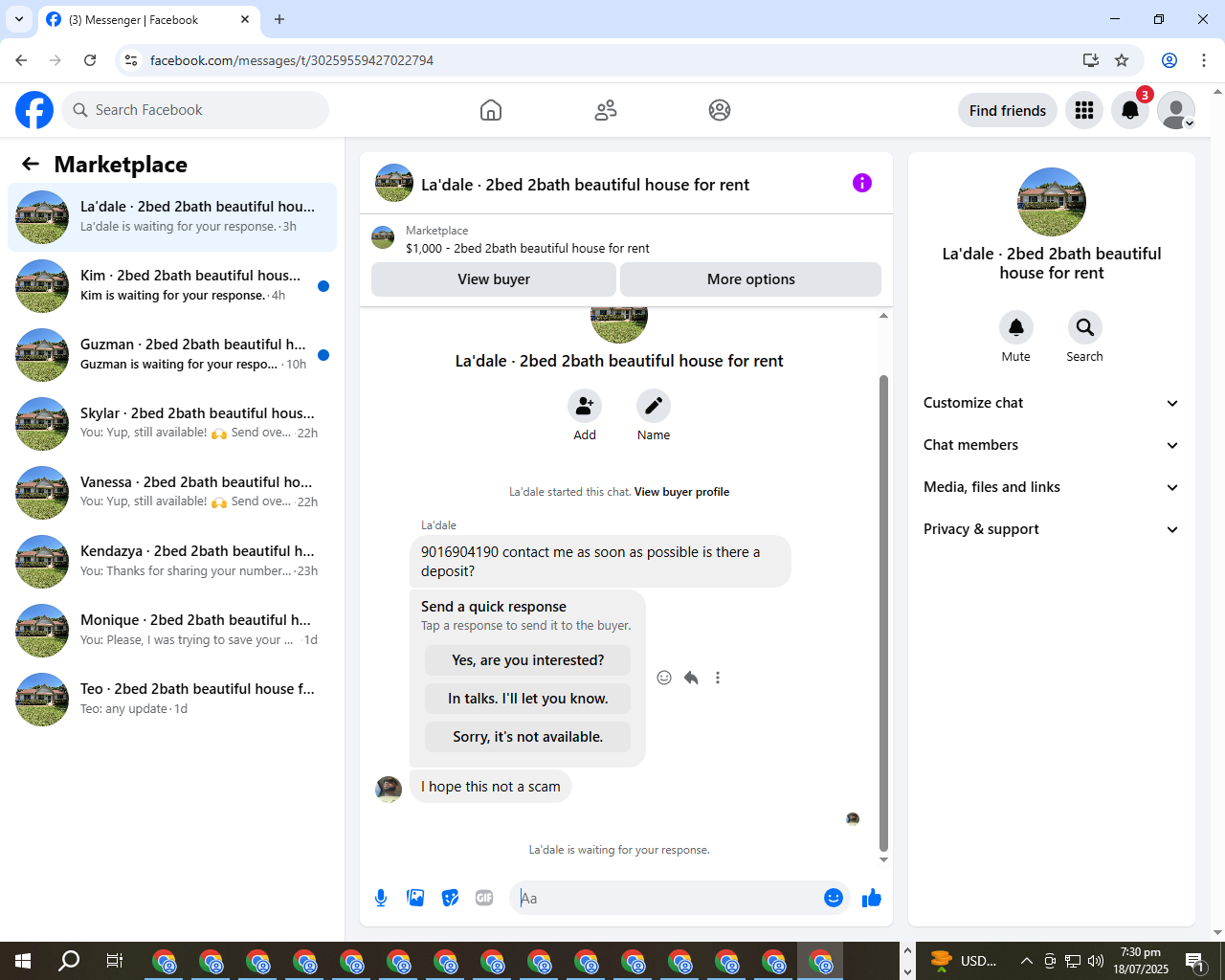Click Find friends button
The height and width of the screenshot is (980, 1225).
click(x=1008, y=110)
